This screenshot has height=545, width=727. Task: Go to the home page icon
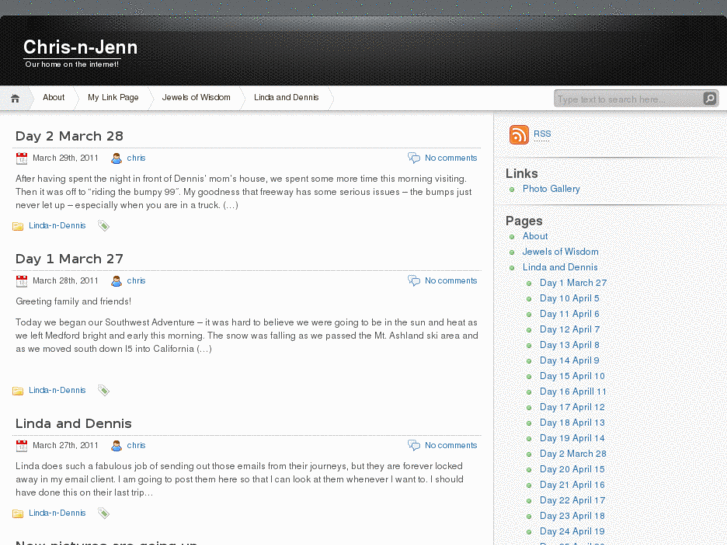(15, 98)
